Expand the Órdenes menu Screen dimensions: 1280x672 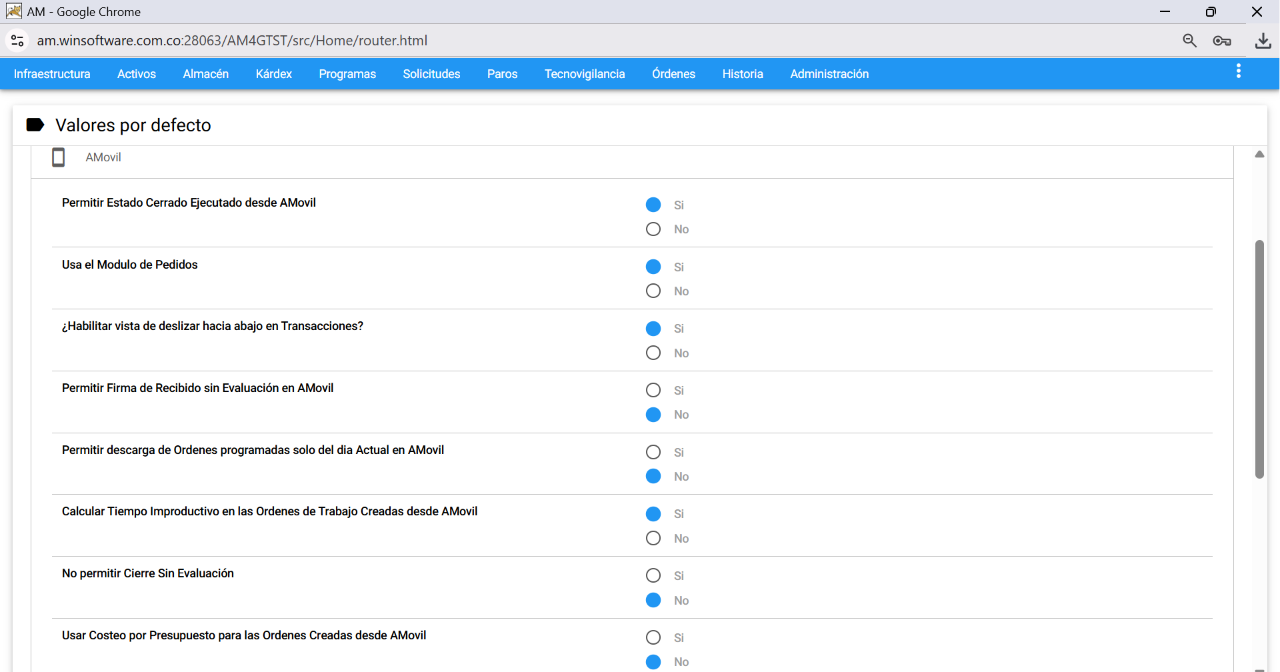[674, 74]
